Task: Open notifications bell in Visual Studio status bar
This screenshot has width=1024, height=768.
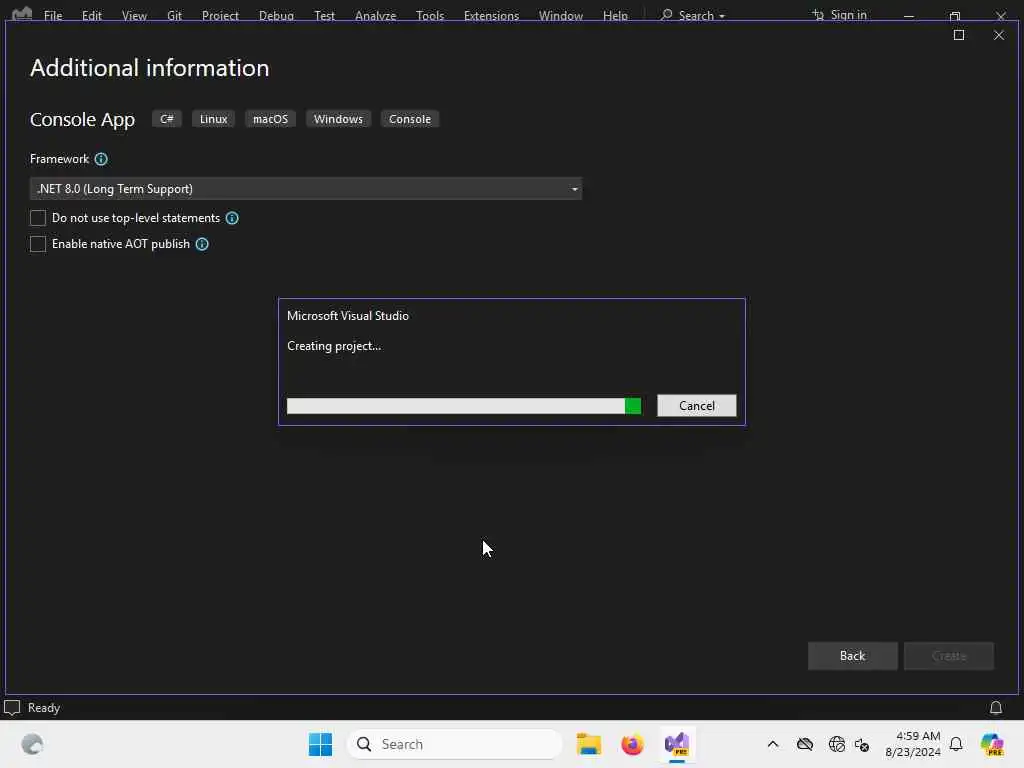Action: pyautogui.click(x=996, y=708)
